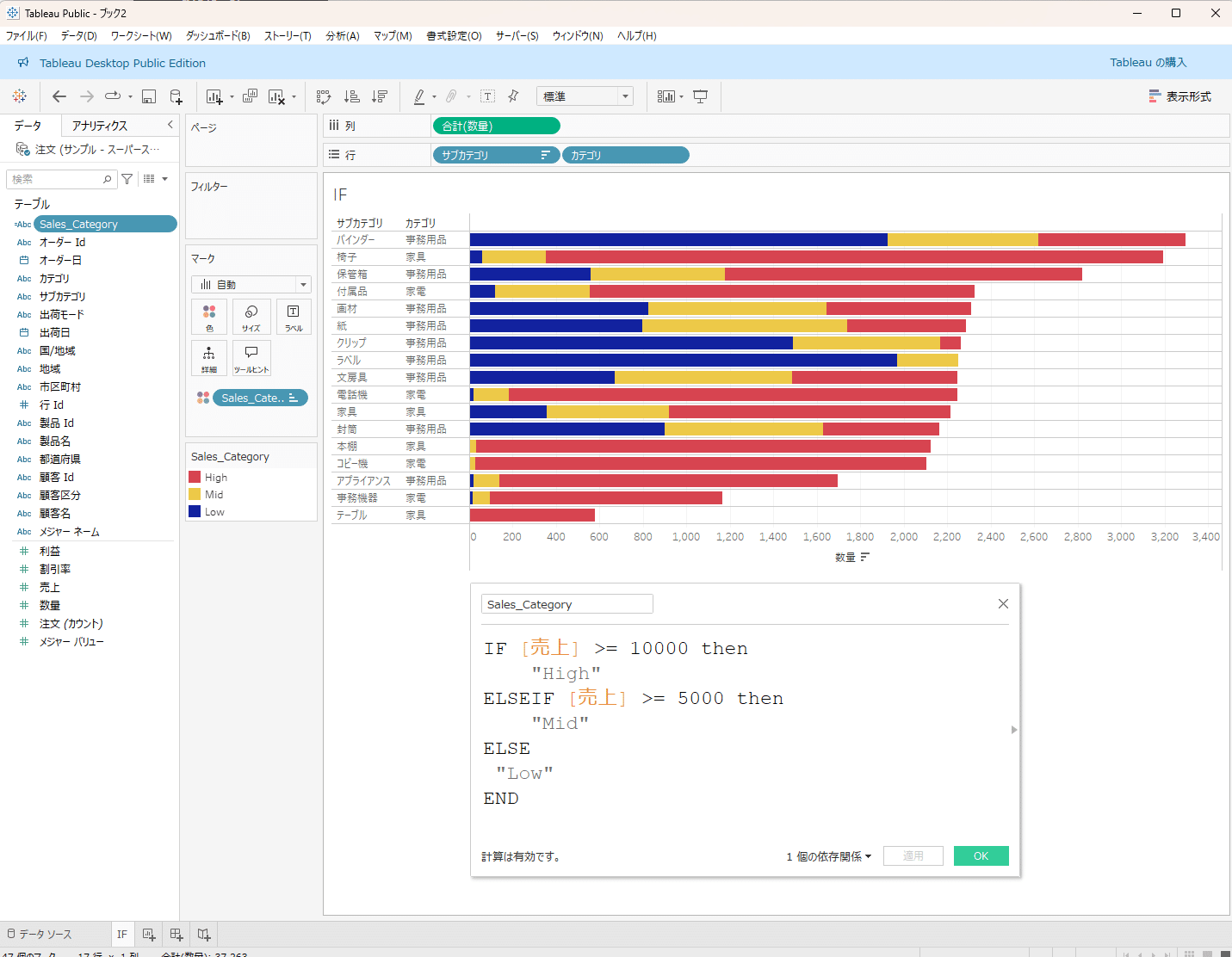Click sort icon beside 数量 axis title

click(x=865, y=557)
